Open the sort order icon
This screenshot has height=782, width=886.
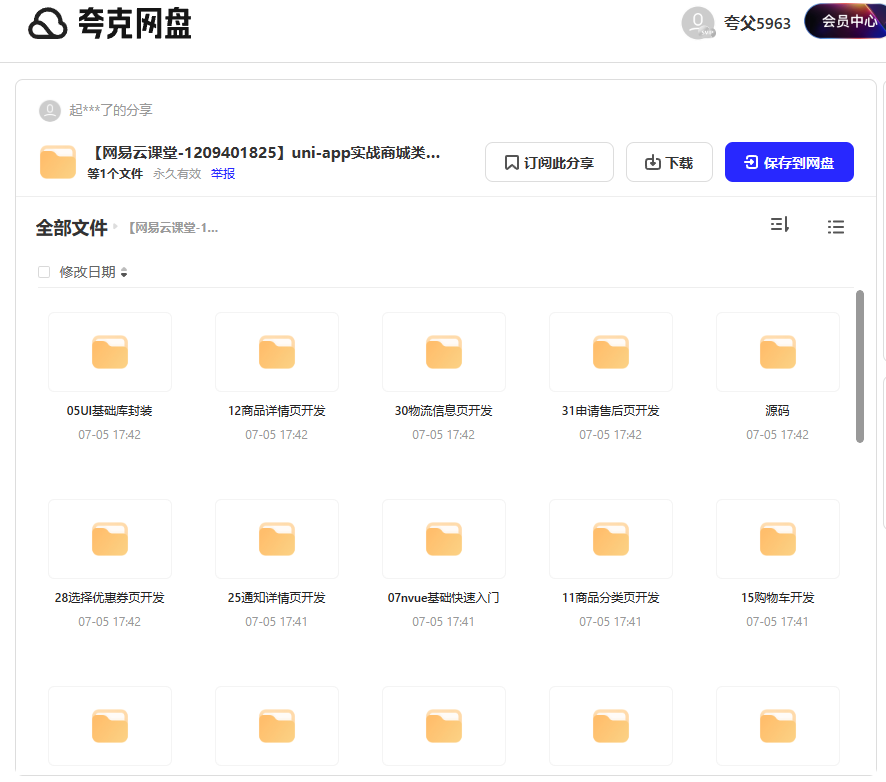(780, 225)
